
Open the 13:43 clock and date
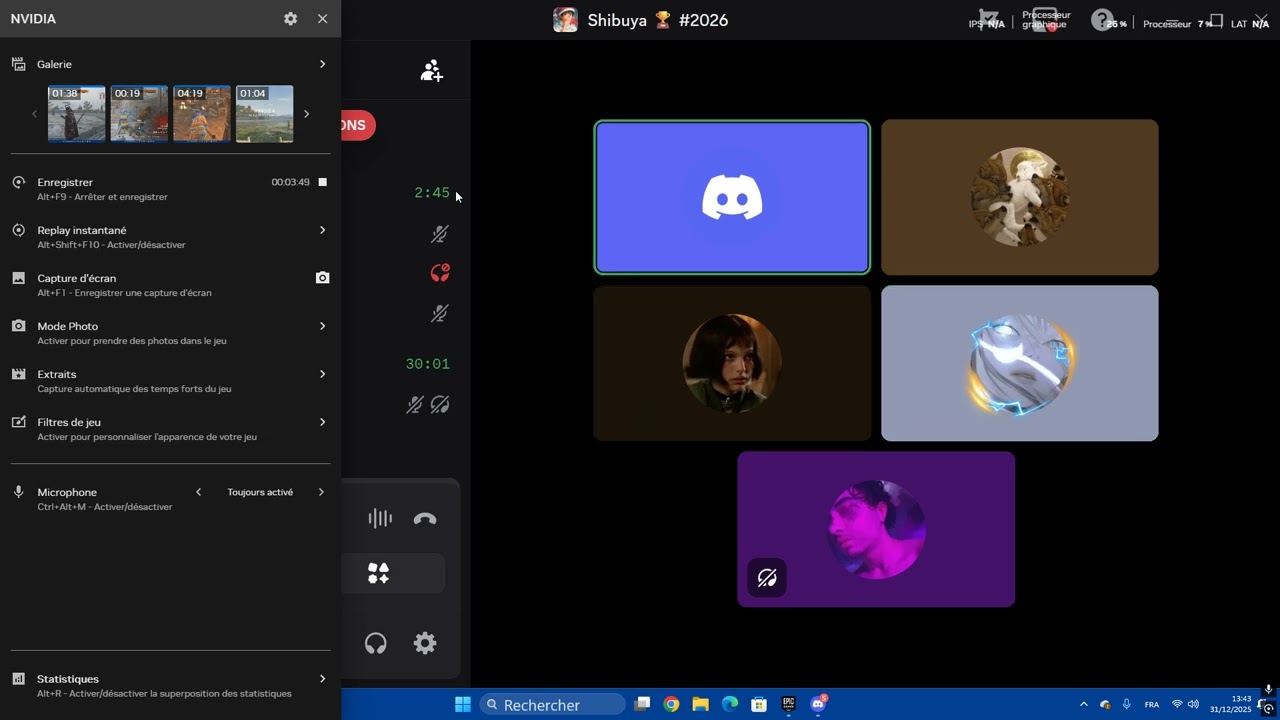(1232, 704)
